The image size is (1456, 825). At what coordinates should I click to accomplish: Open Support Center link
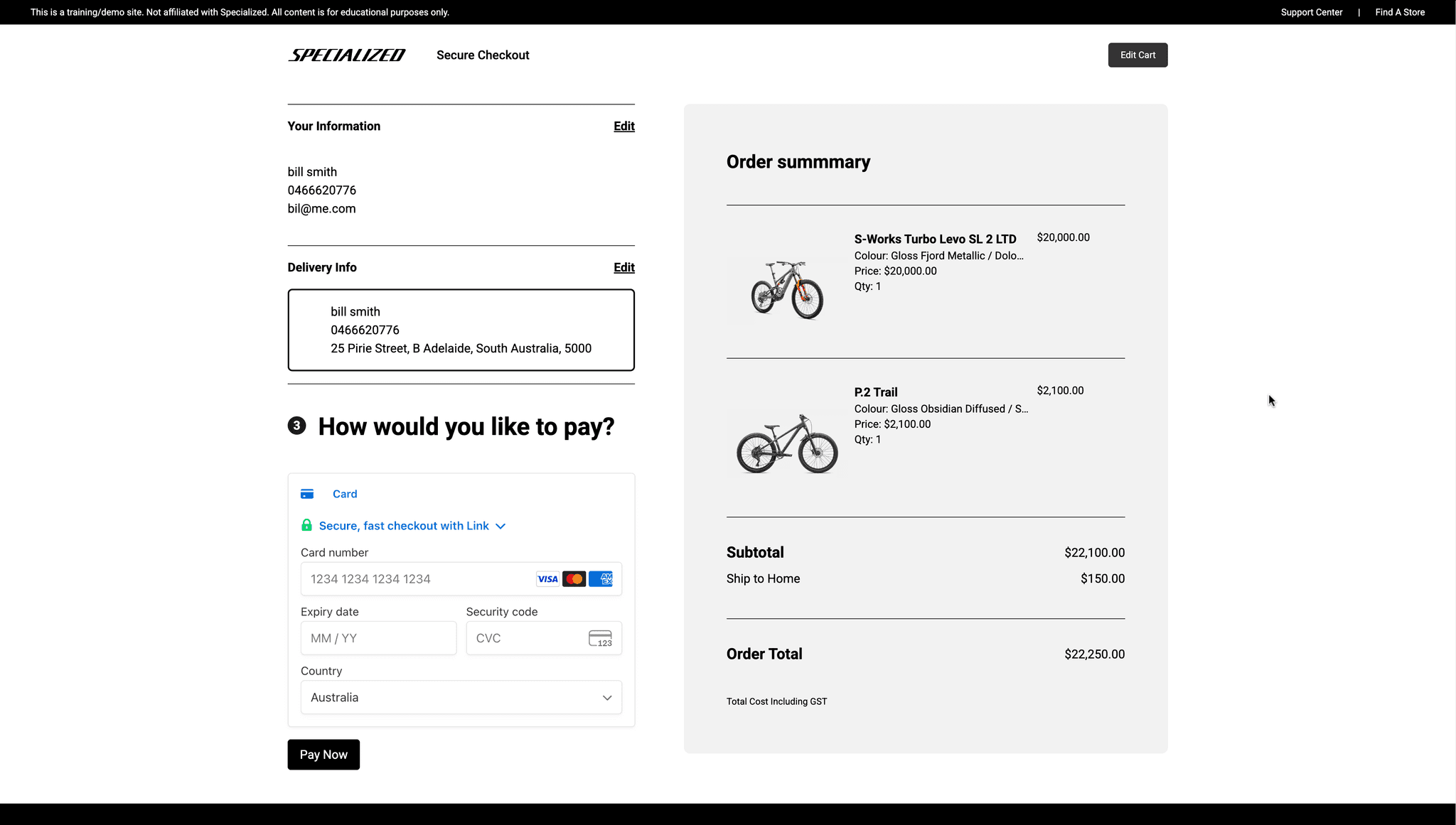(x=1312, y=12)
